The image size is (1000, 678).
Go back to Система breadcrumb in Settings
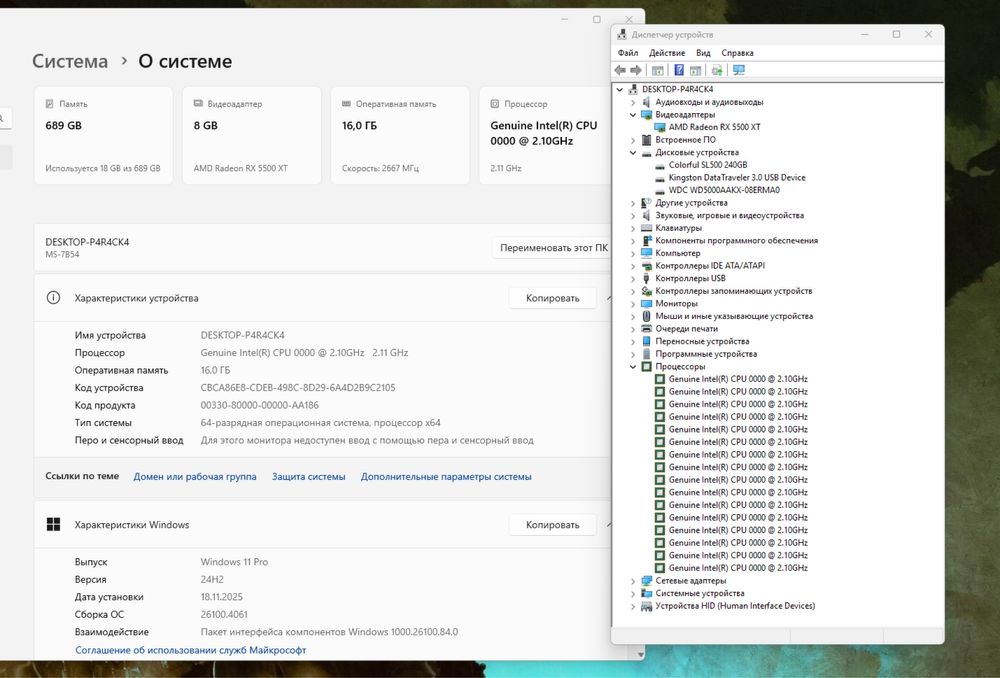point(70,61)
